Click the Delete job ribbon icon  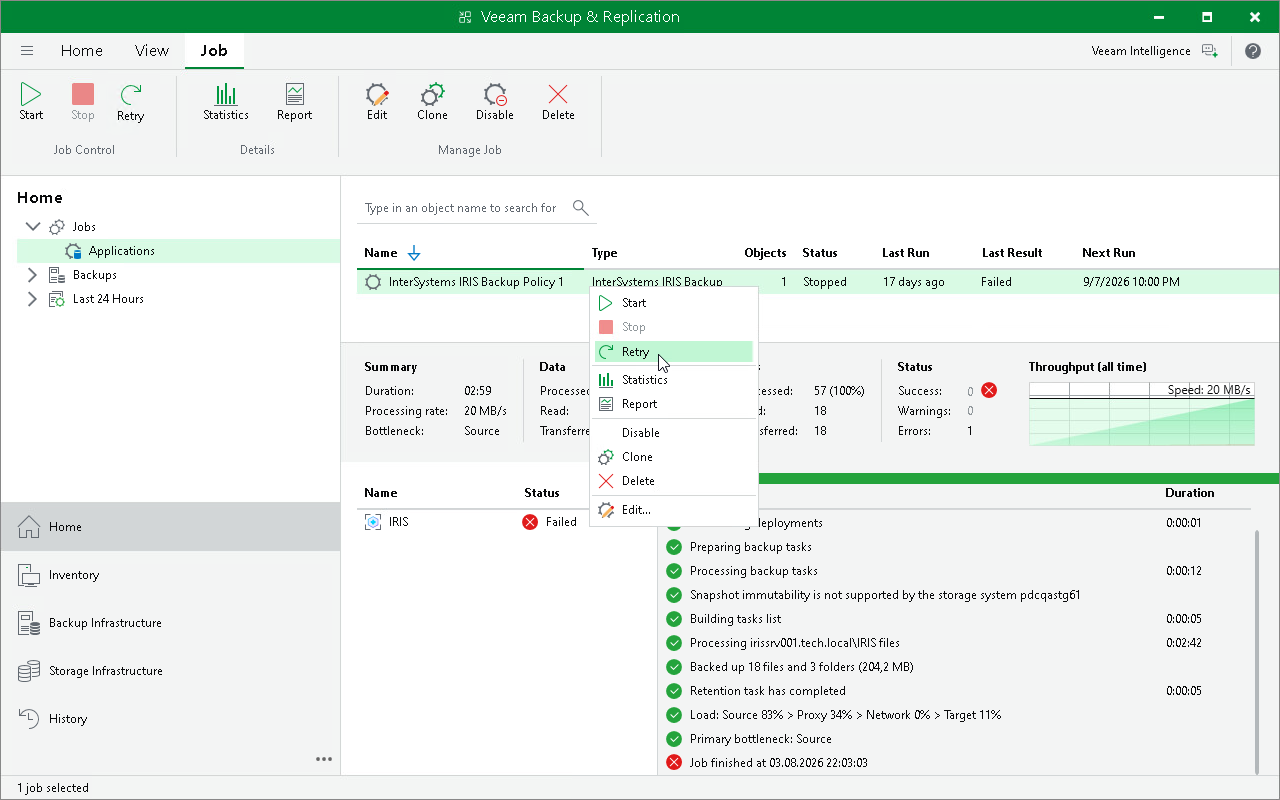[x=558, y=103]
